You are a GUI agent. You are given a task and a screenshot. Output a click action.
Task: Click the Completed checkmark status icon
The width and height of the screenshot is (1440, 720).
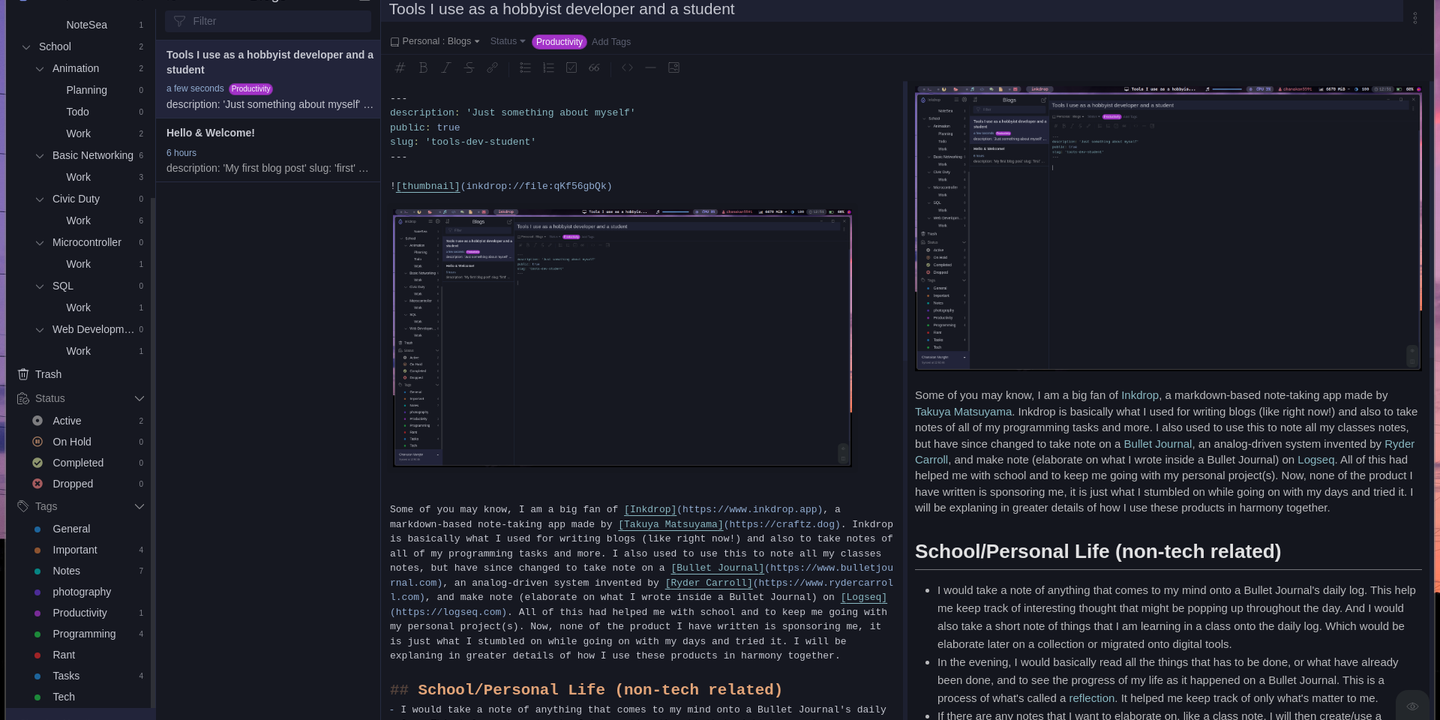coord(37,463)
